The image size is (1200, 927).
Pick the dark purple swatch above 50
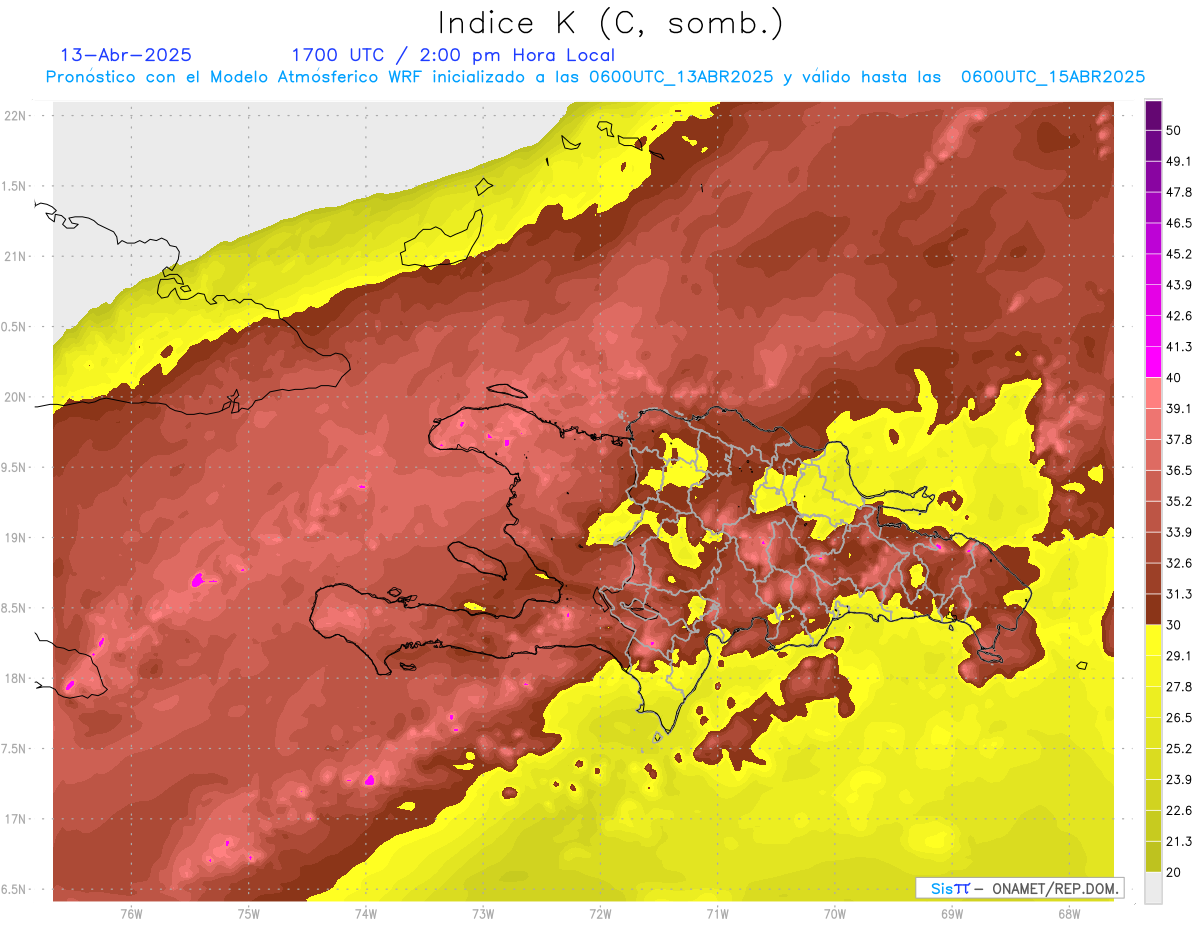pos(1153,115)
